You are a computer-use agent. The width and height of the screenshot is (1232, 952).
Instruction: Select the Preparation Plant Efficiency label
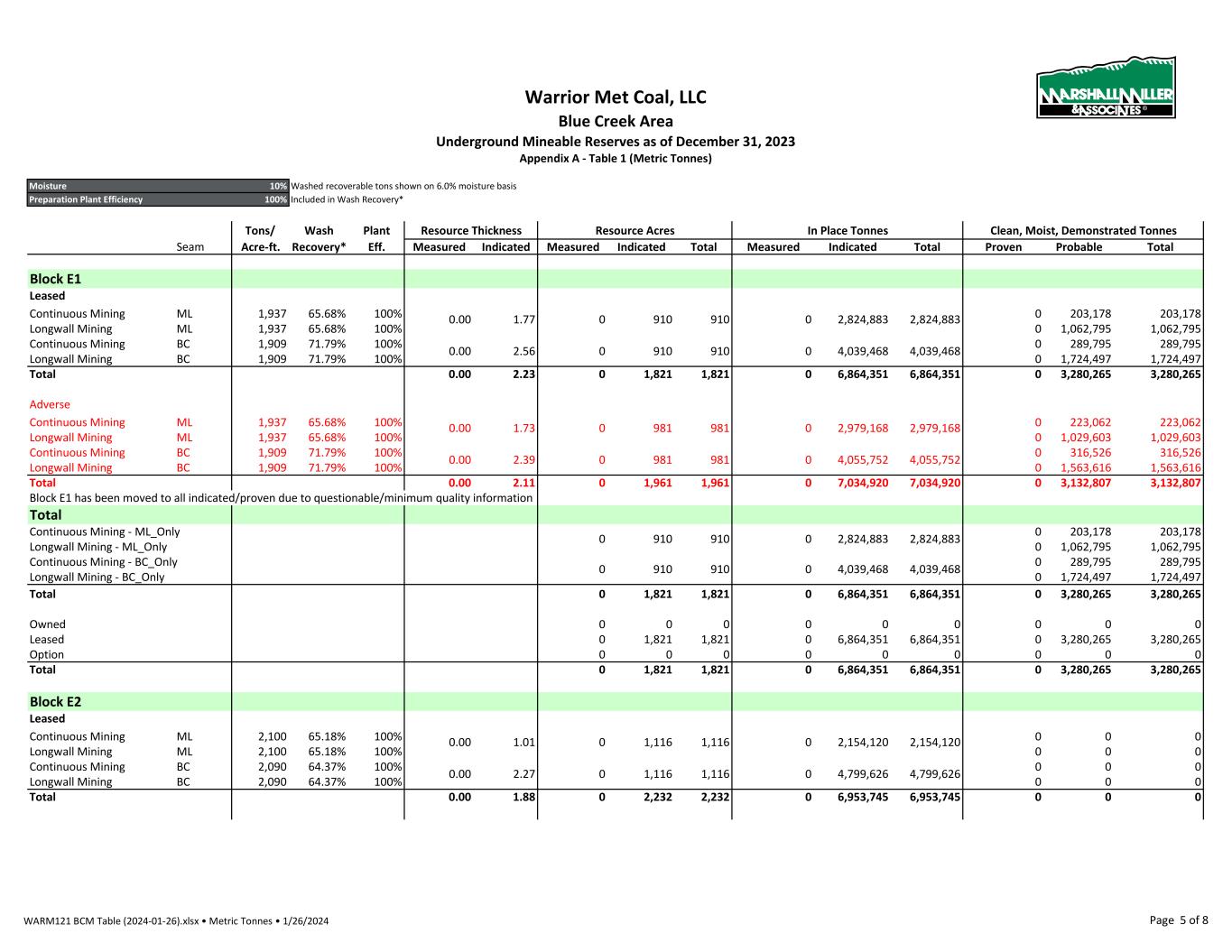(x=86, y=199)
